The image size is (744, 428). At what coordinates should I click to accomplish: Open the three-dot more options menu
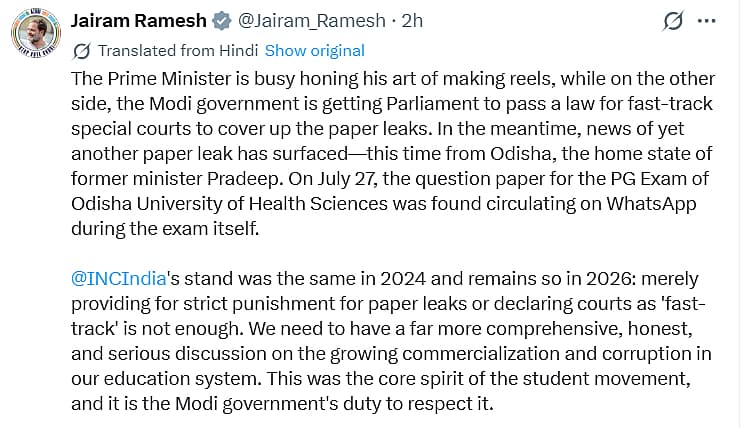tap(707, 21)
